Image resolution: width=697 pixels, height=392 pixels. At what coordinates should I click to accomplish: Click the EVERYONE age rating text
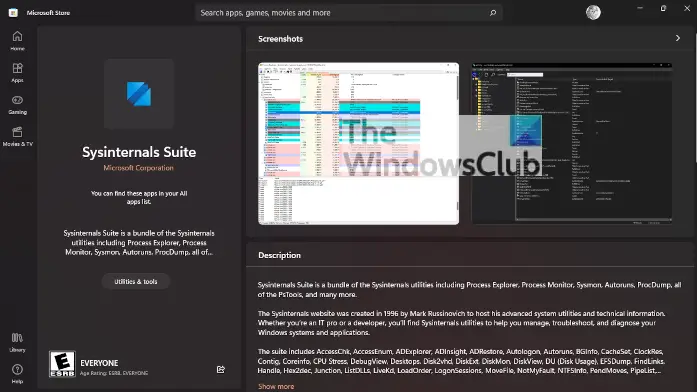(x=99, y=363)
